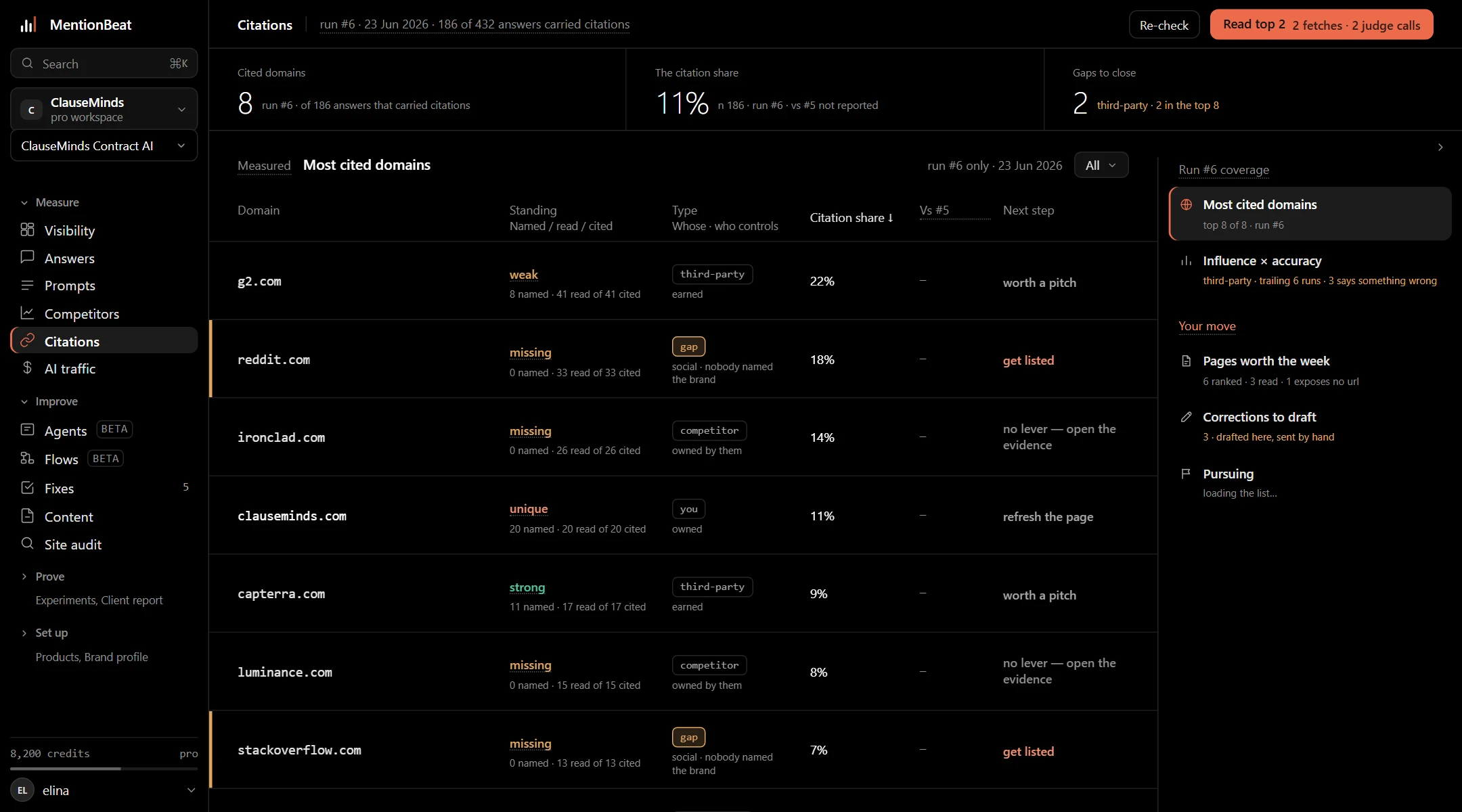
Task: Open the elina account menu chevron
Action: pos(191,790)
